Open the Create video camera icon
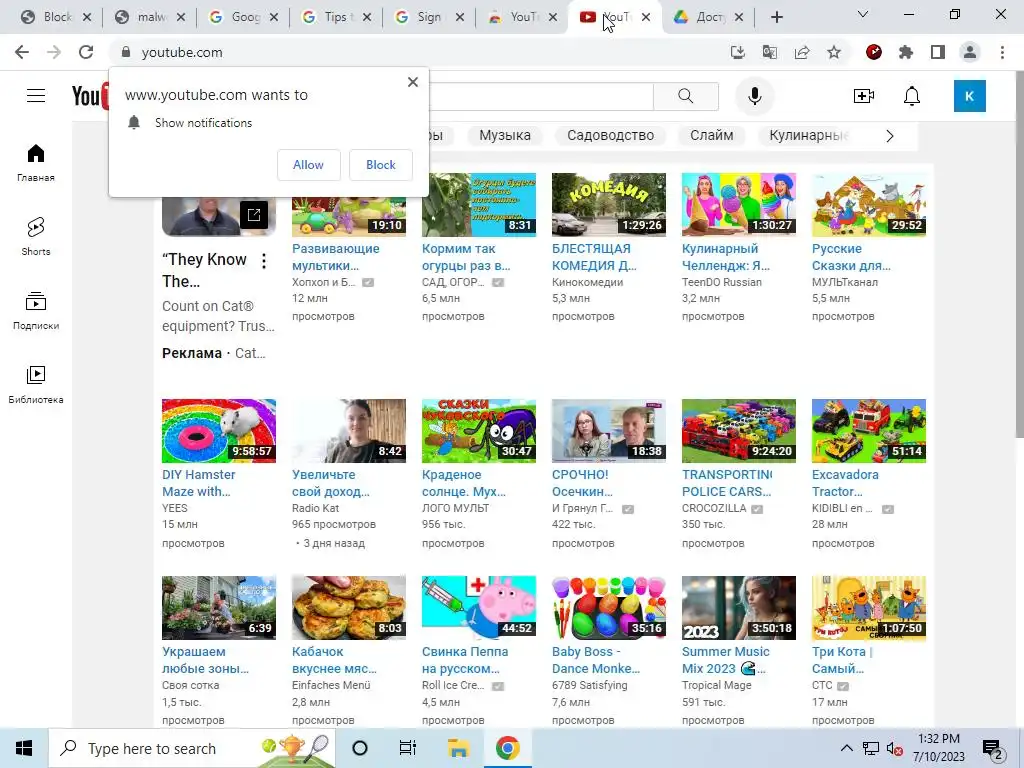Screen dimensions: 1024x768 point(863,97)
